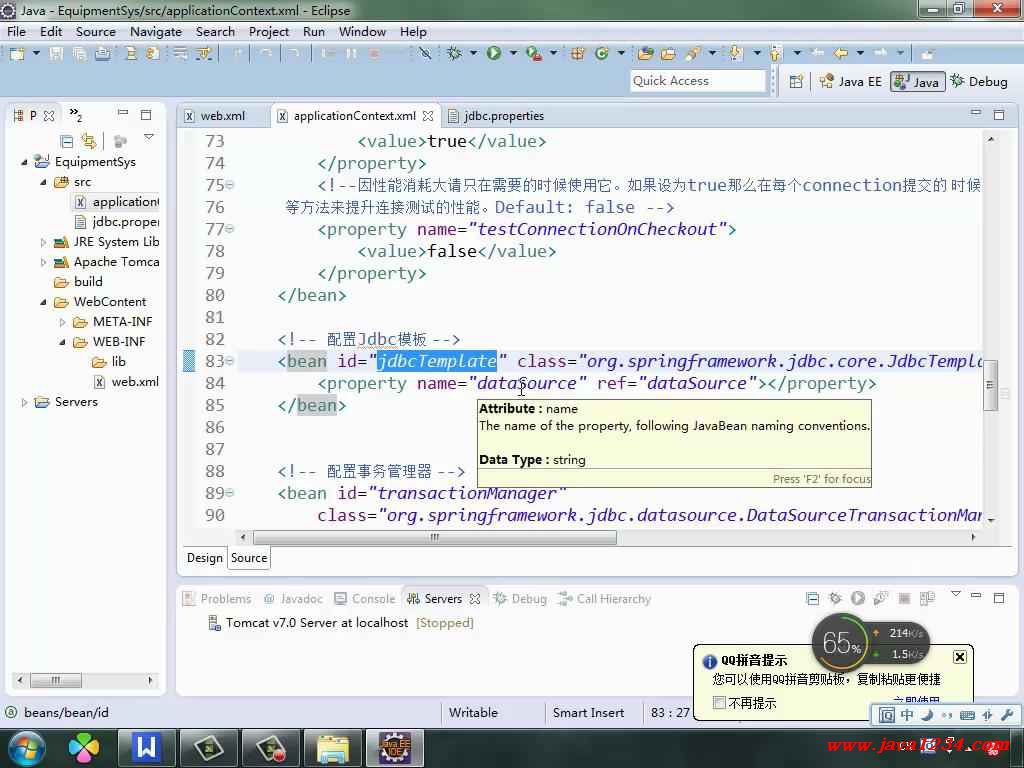This screenshot has height=768, width=1024.
Task: Collapse the EquipmentSys project node
Action: [x=24, y=162]
